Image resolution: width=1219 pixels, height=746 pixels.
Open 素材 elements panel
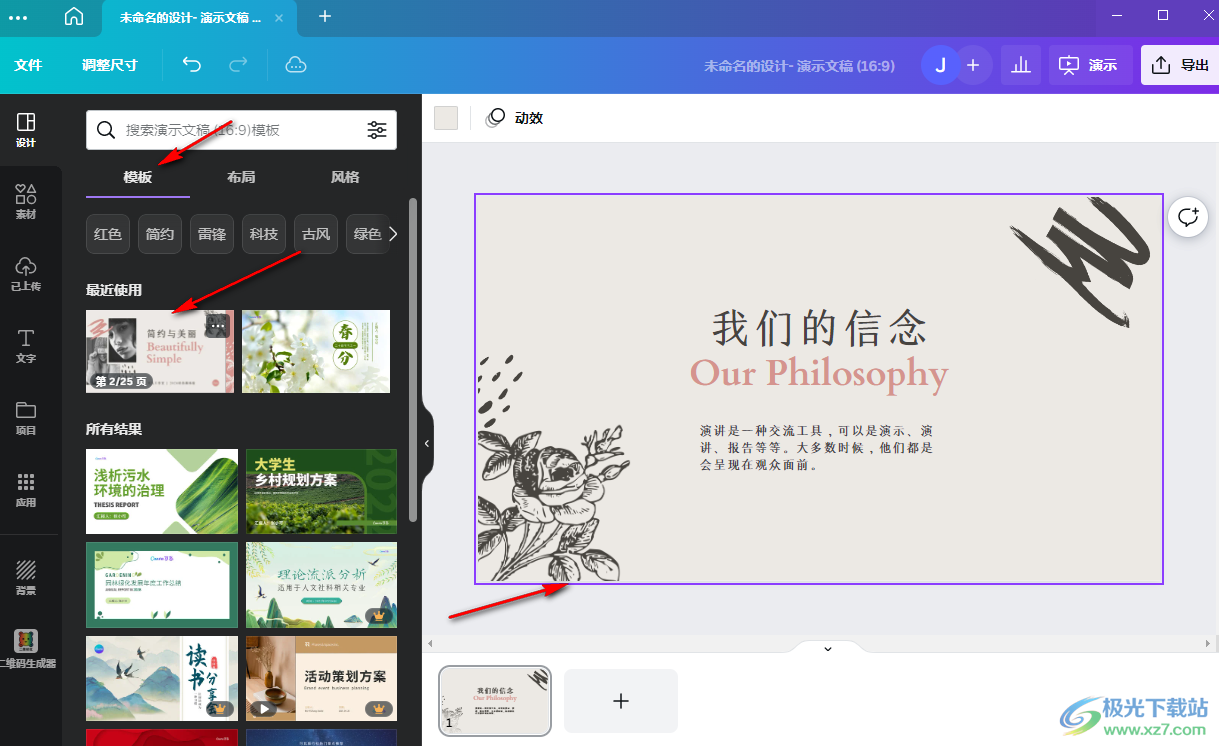click(x=26, y=202)
